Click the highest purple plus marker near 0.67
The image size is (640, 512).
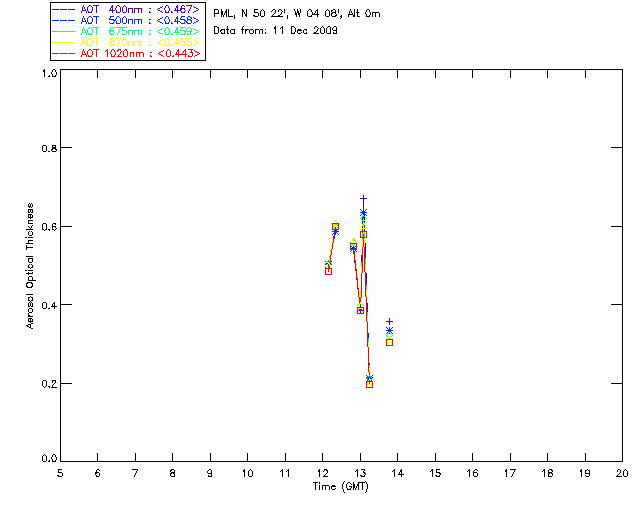click(363, 198)
